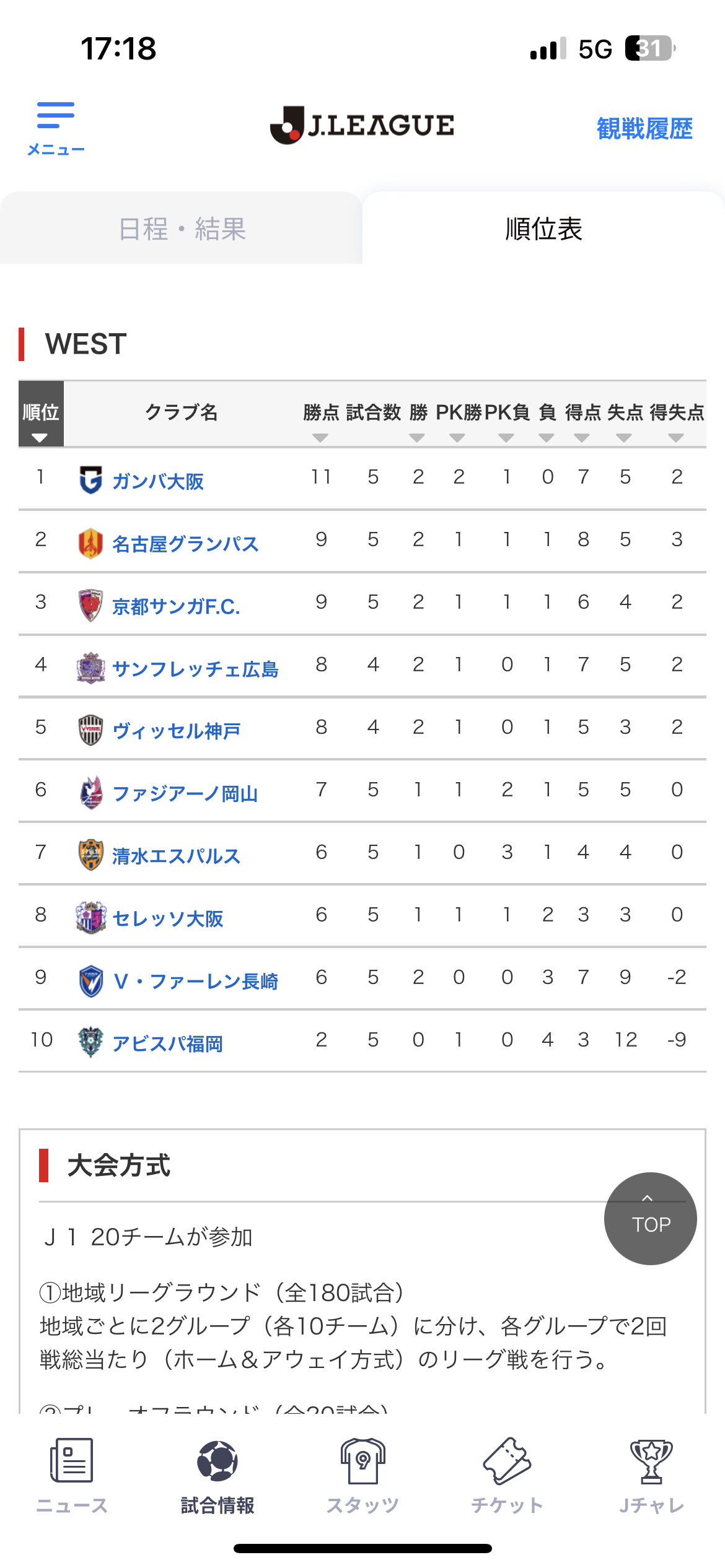The width and height of the screenshot is (725, 1568).
Task: Tap the Gamba Osaka club crest
Action: pos(90,480)
